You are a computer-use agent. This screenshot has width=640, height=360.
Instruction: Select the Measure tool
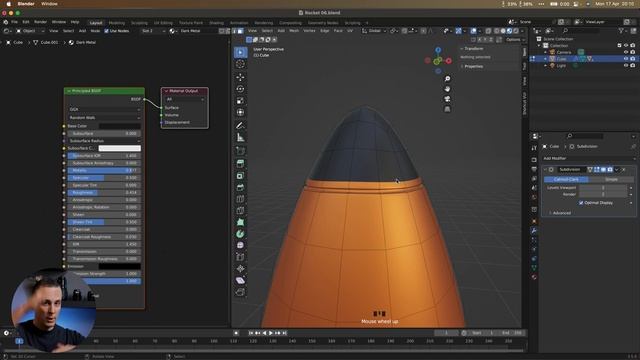tap(240, 138)
